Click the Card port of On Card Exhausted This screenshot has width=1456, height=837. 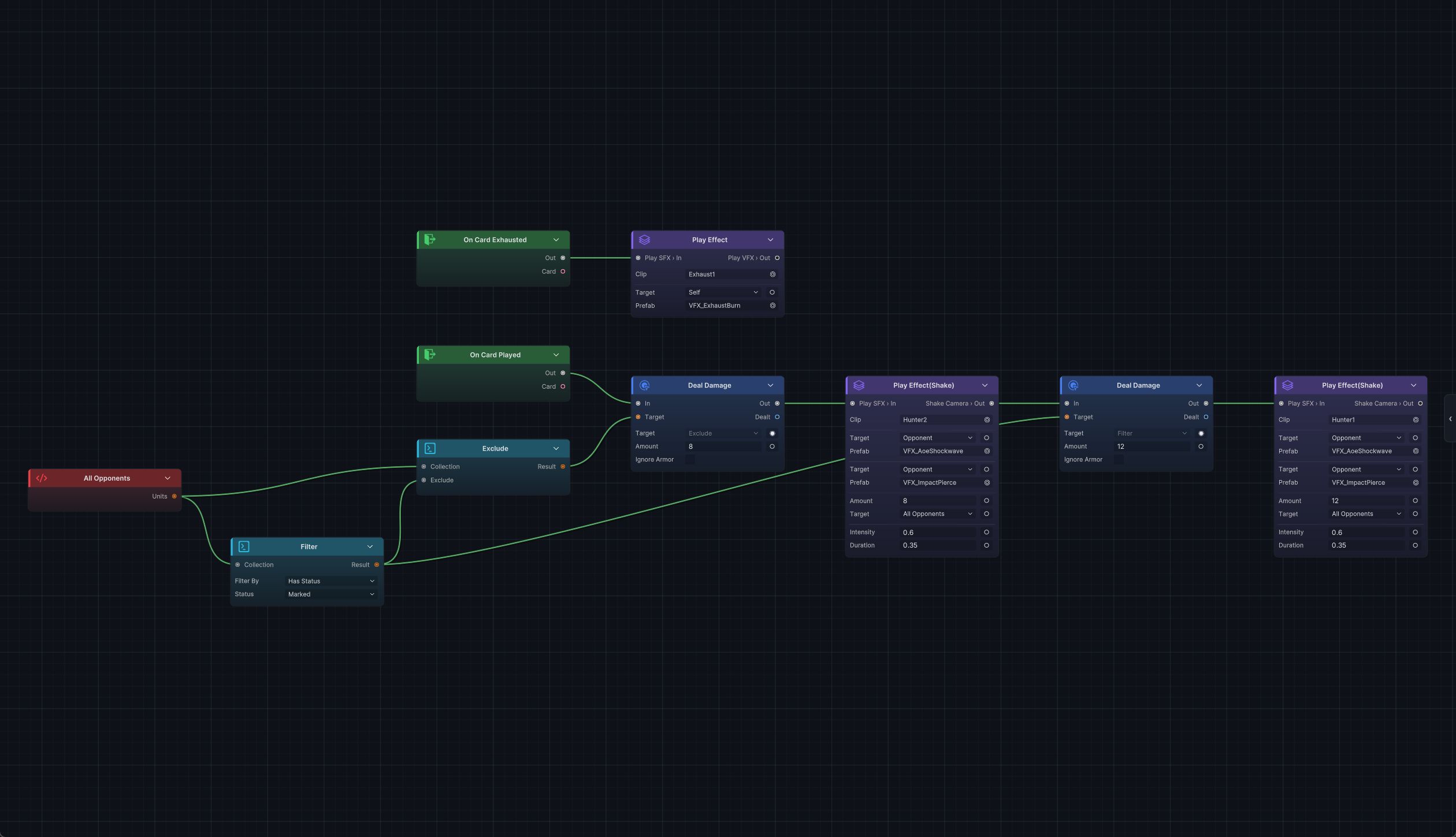coord(563,271)
